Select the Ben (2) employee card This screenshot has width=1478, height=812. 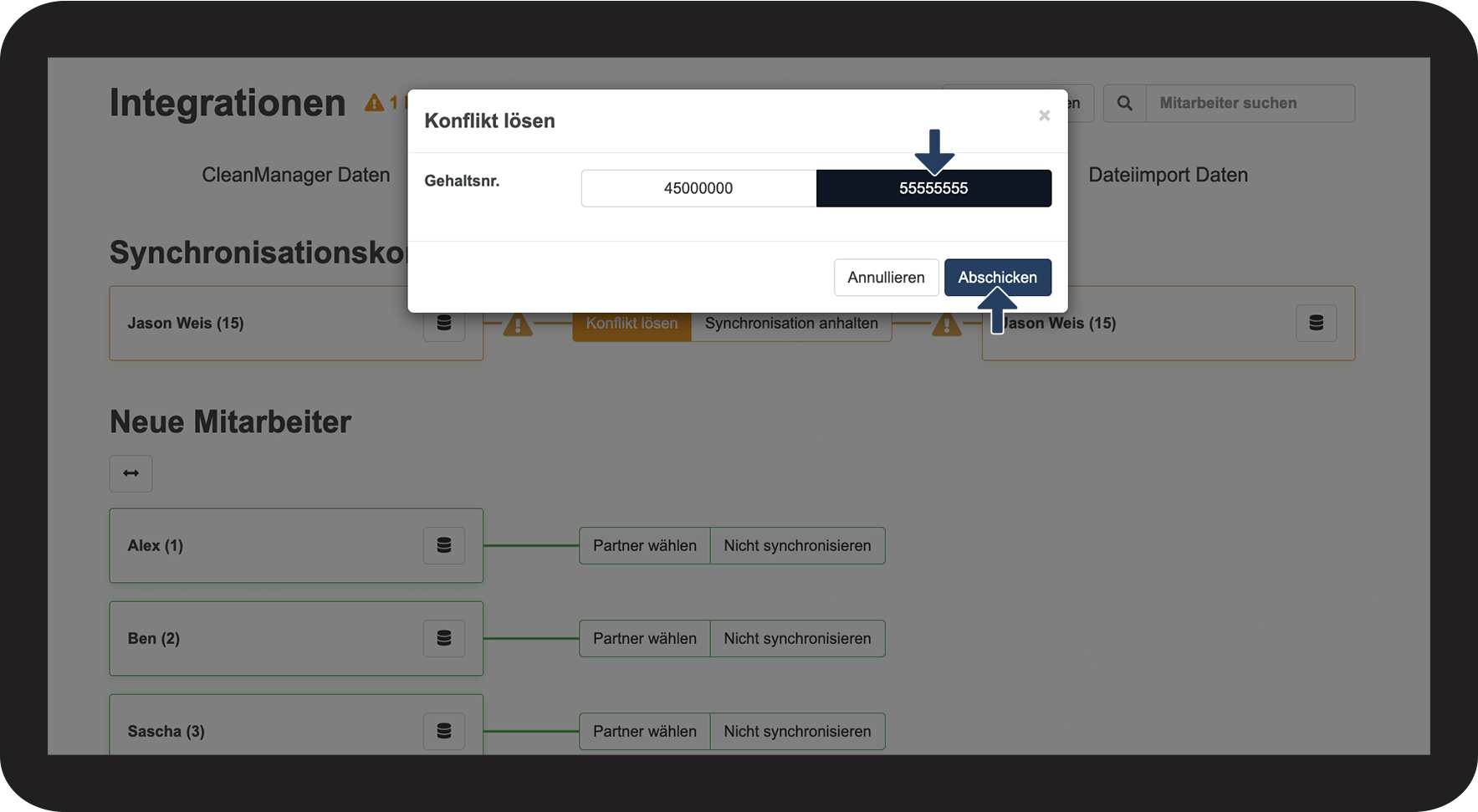click(296, 638)
